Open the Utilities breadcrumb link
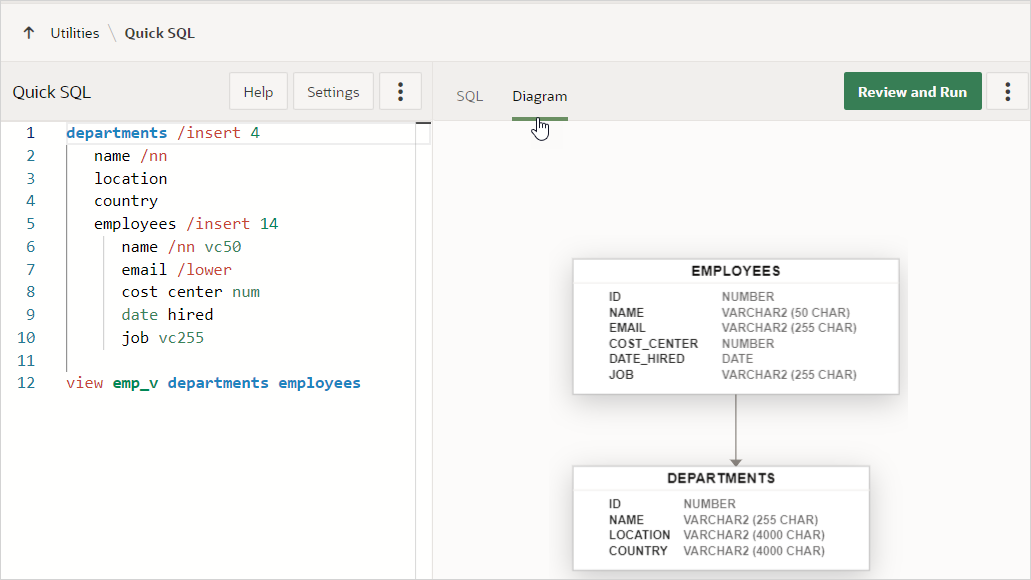The image size is (1031, 580). (75, 33)
